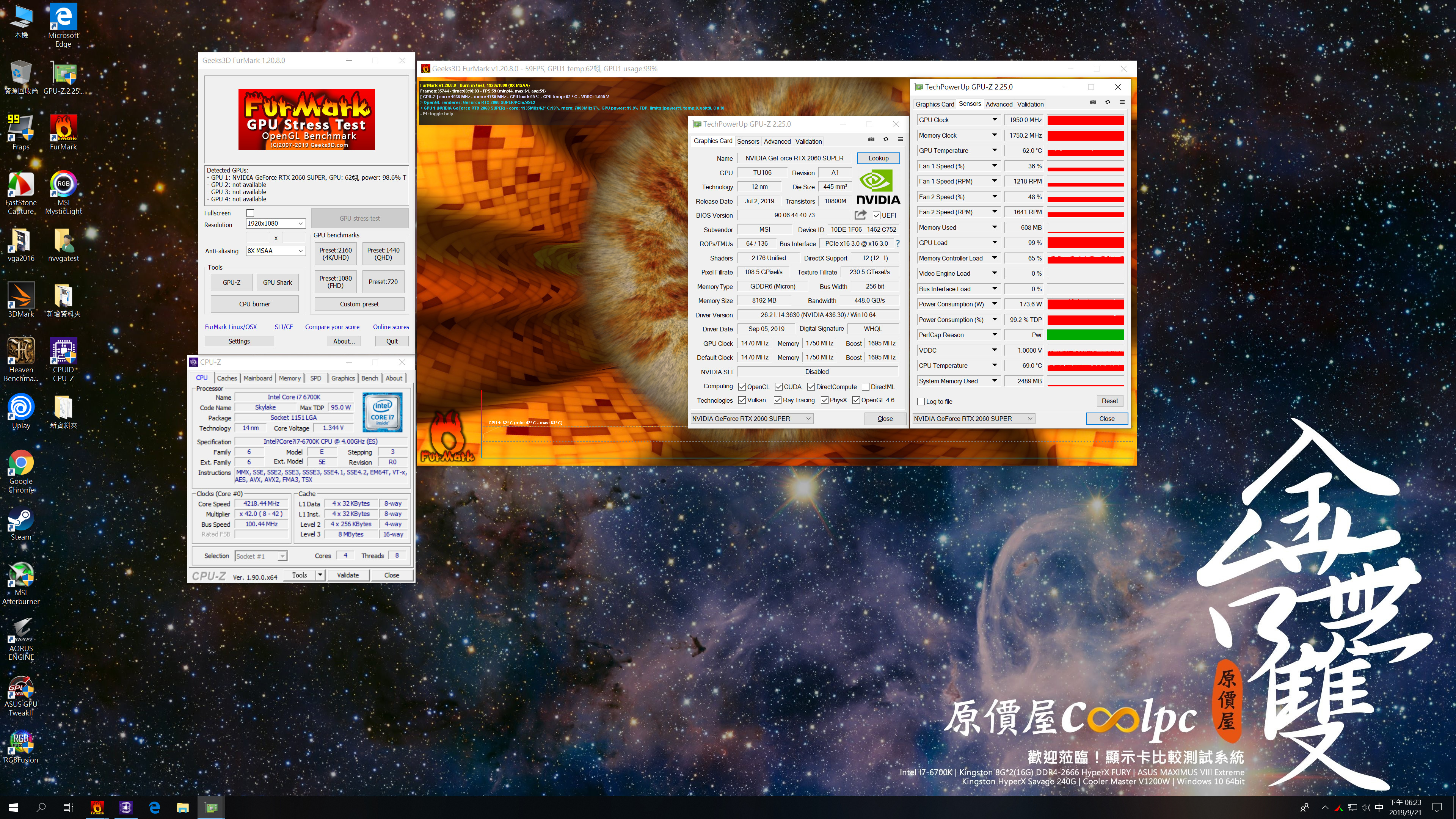The height and width of the screenshot is (819, 1456).
Task: Click the FurMark icon on the taskbar
Action: coord(97,807)
